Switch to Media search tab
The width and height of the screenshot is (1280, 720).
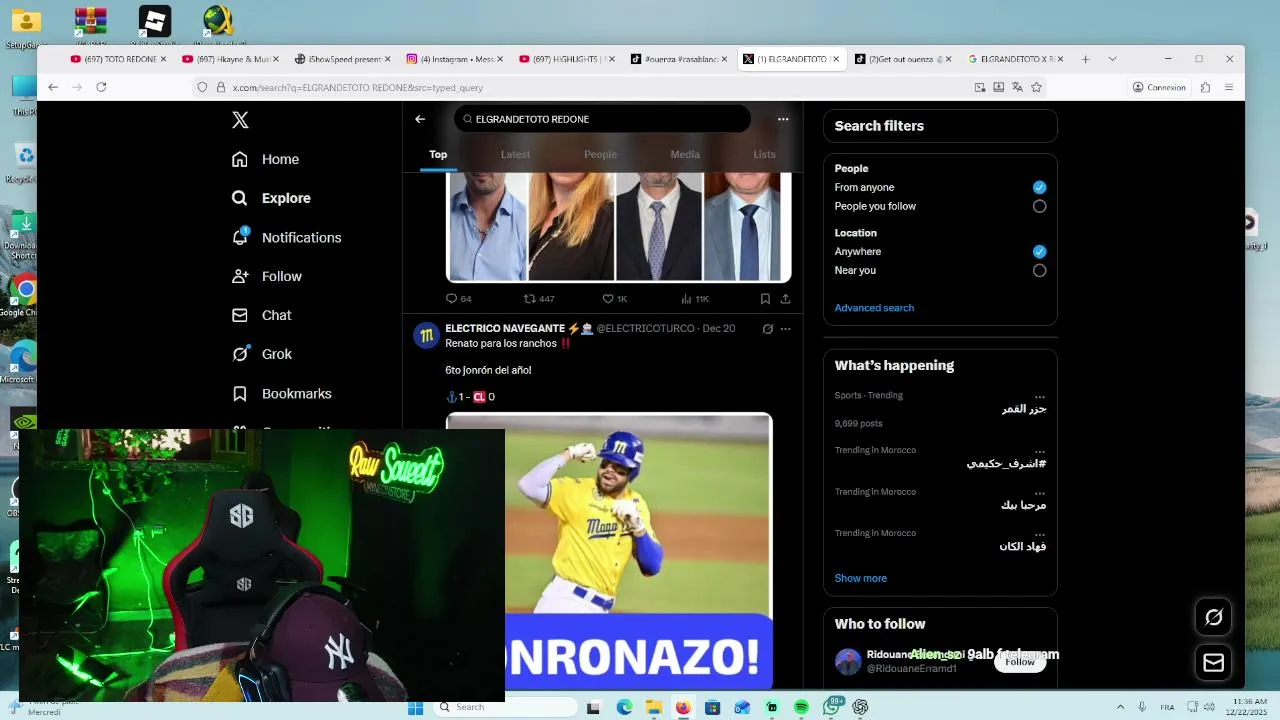click(x=685, y=154)
